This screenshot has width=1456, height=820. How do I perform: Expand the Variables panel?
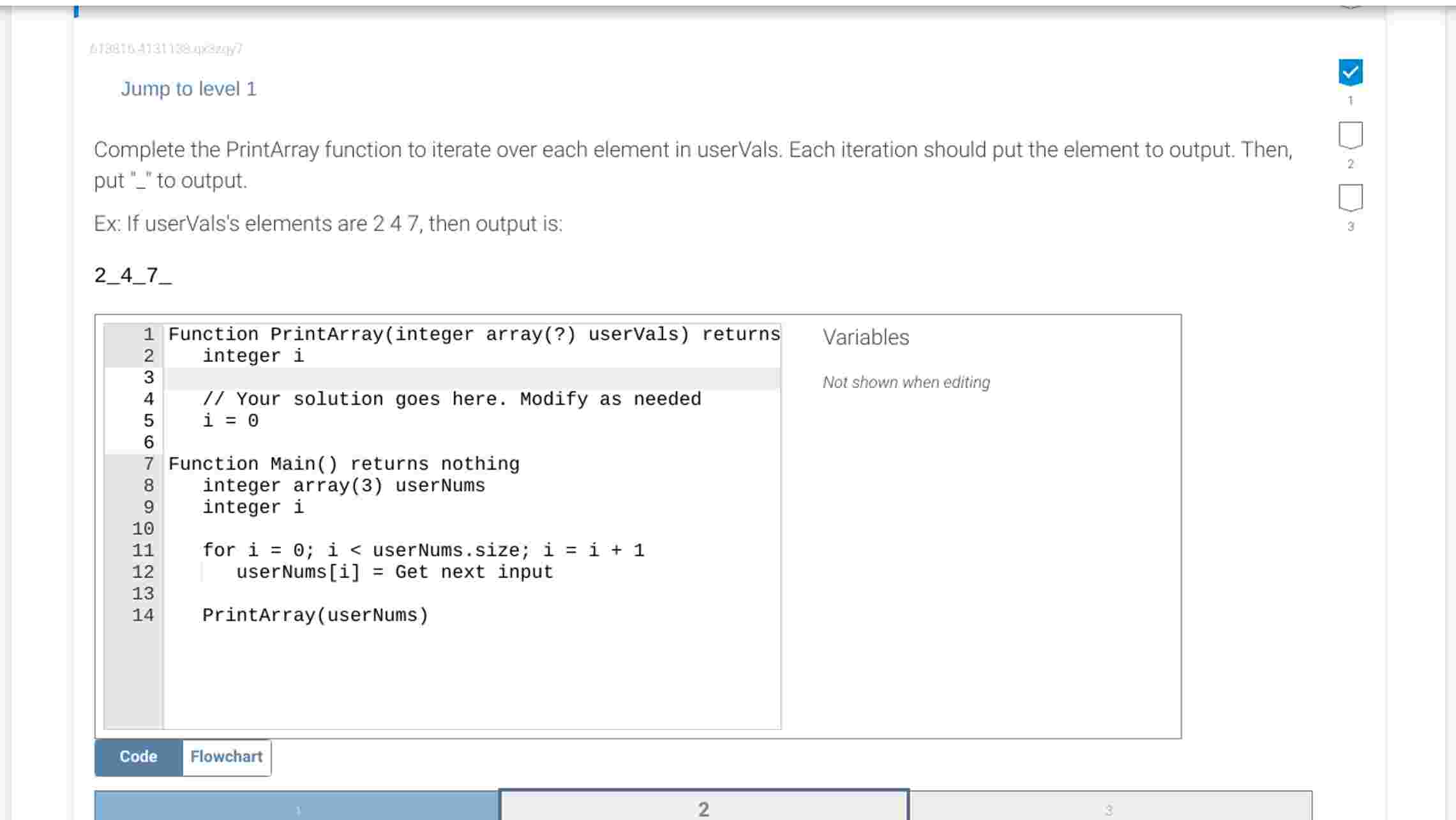click(865, 337)
